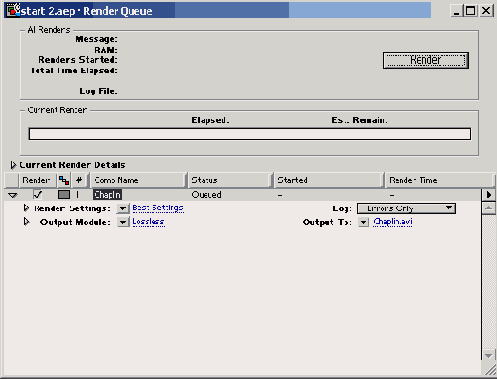Expand the Render Settings disclosure triangle
The height and width of the screenshot is (379, 497).
click(26, 208)
